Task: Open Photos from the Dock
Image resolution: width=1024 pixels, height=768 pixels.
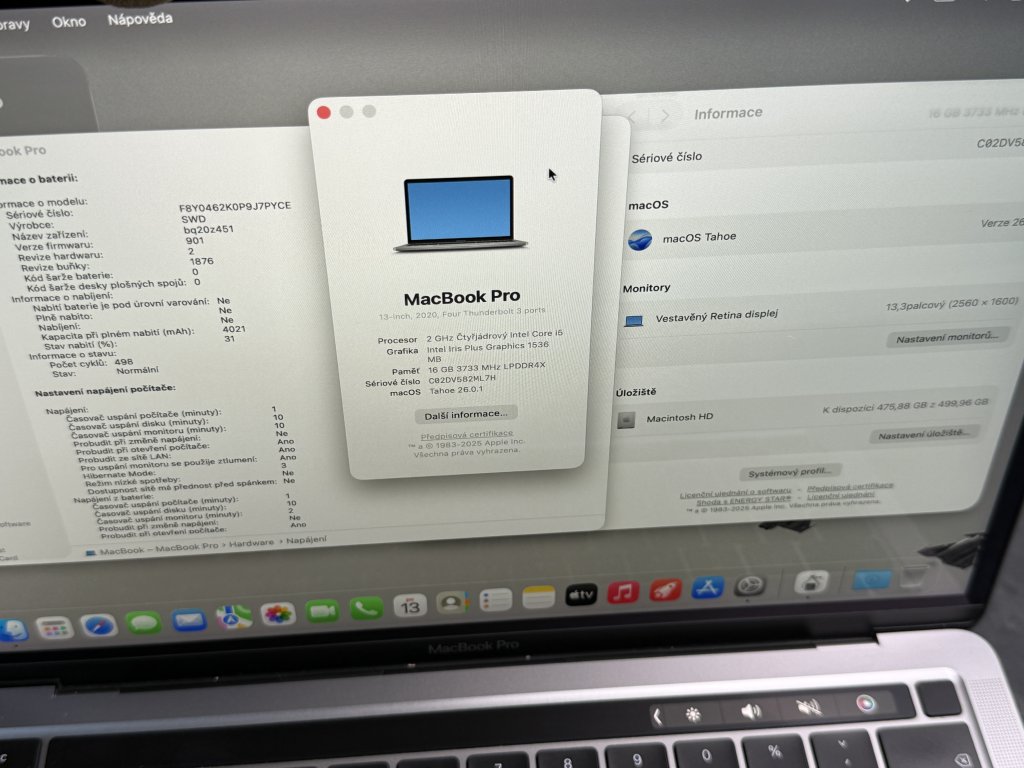Action: coord(278,614)
